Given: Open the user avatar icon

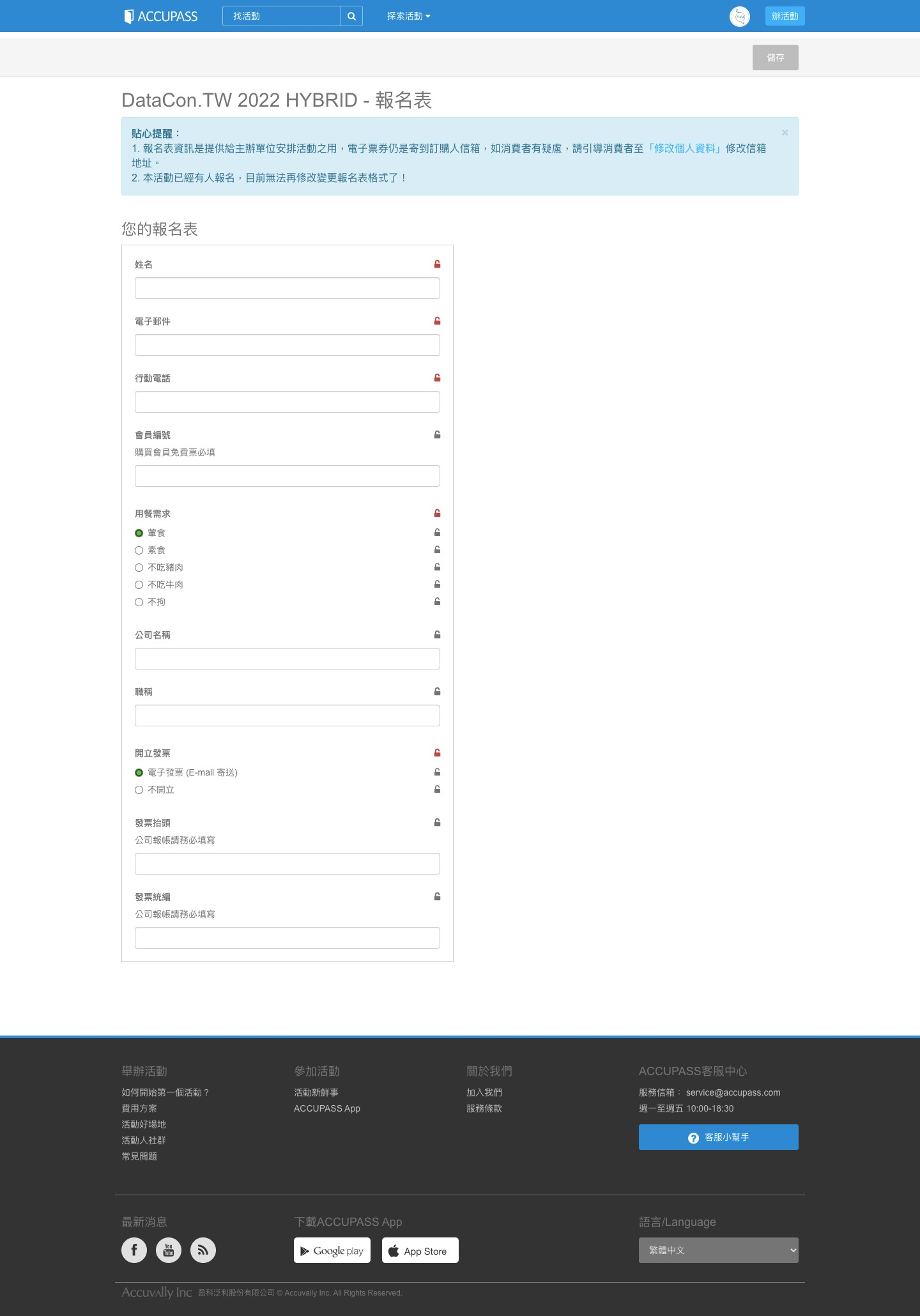Looking at the screenshot, I should click(740, 16).
